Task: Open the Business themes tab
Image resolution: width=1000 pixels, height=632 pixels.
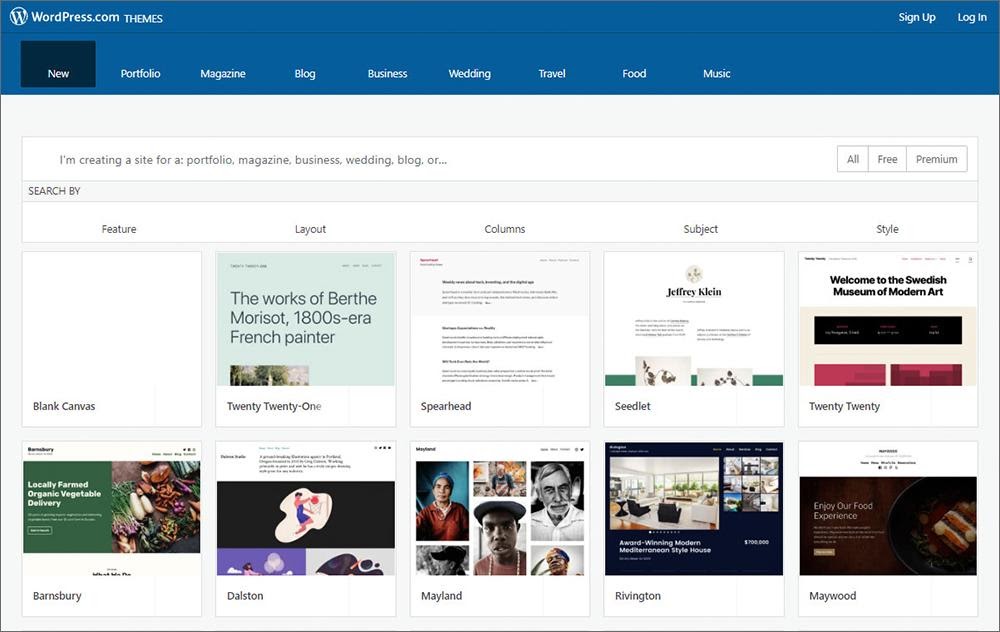Action: (x=387, y=73)
